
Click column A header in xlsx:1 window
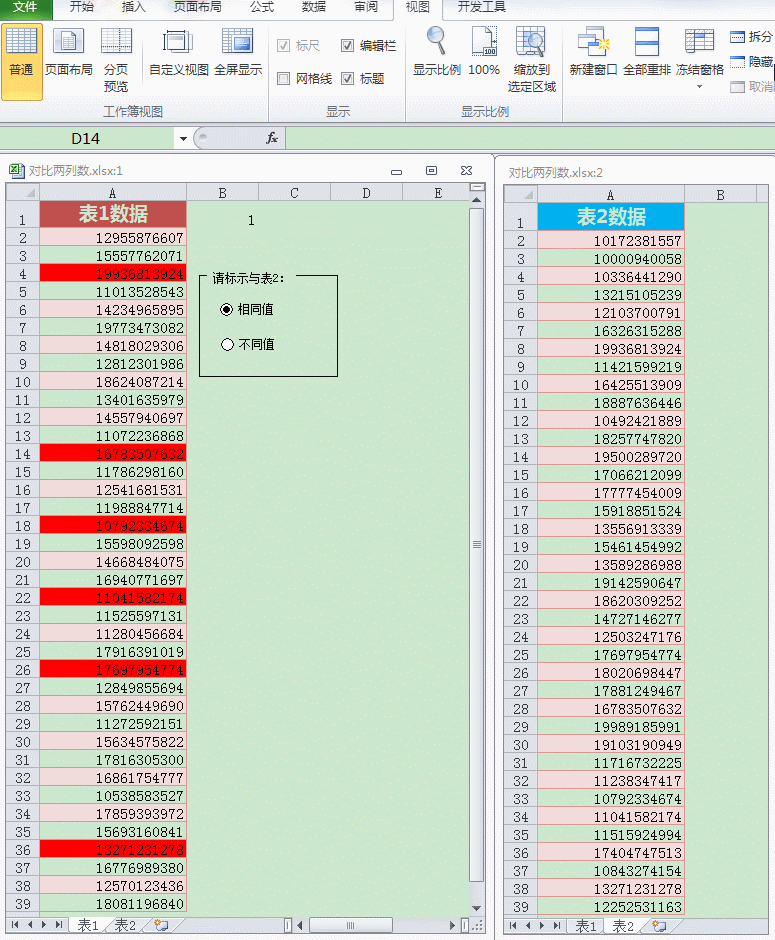point(113,193)
